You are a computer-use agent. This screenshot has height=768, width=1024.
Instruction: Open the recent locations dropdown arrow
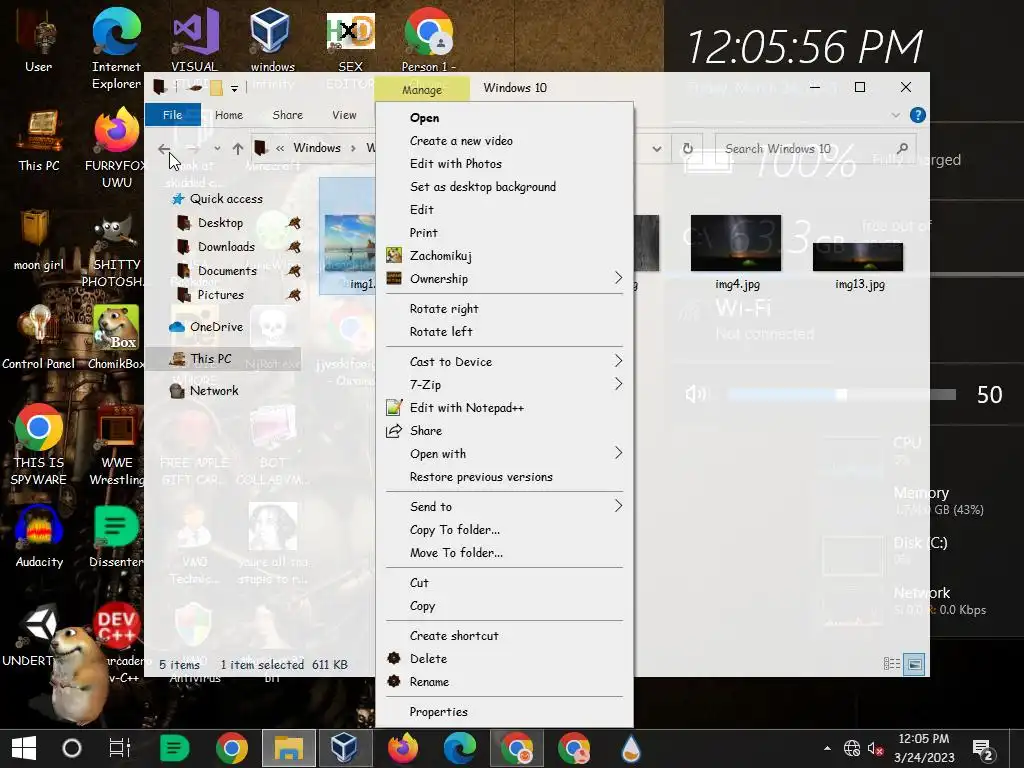point(217,149)
